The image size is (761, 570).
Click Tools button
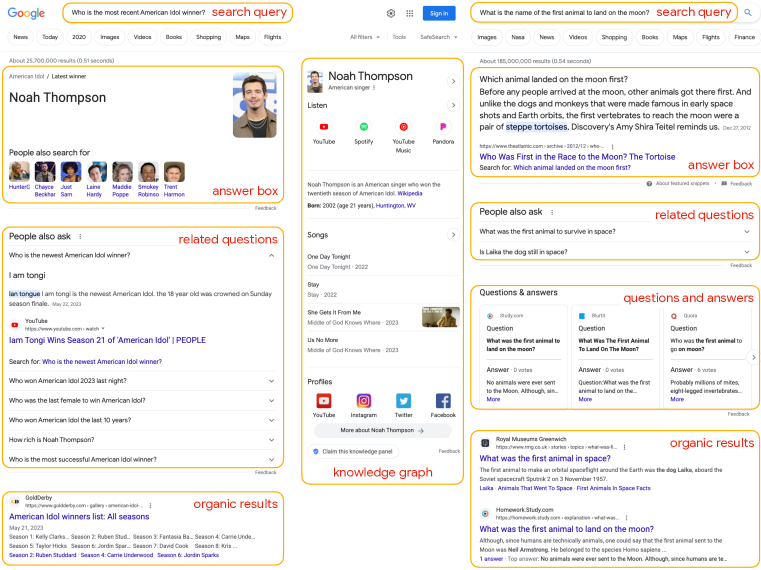point(399,37)
